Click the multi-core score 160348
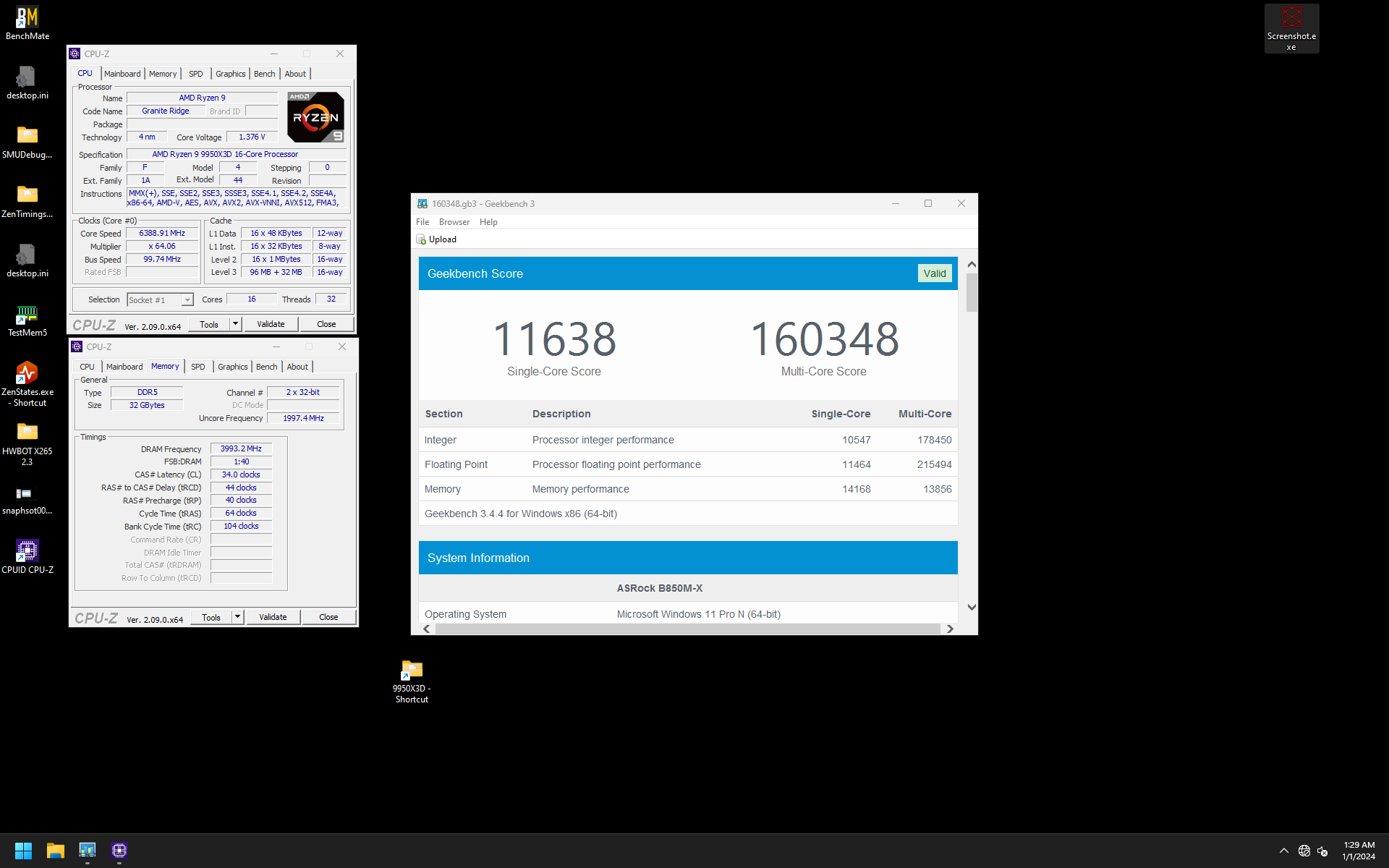This screenshot has width=1389, height=868. pos(824,339)
